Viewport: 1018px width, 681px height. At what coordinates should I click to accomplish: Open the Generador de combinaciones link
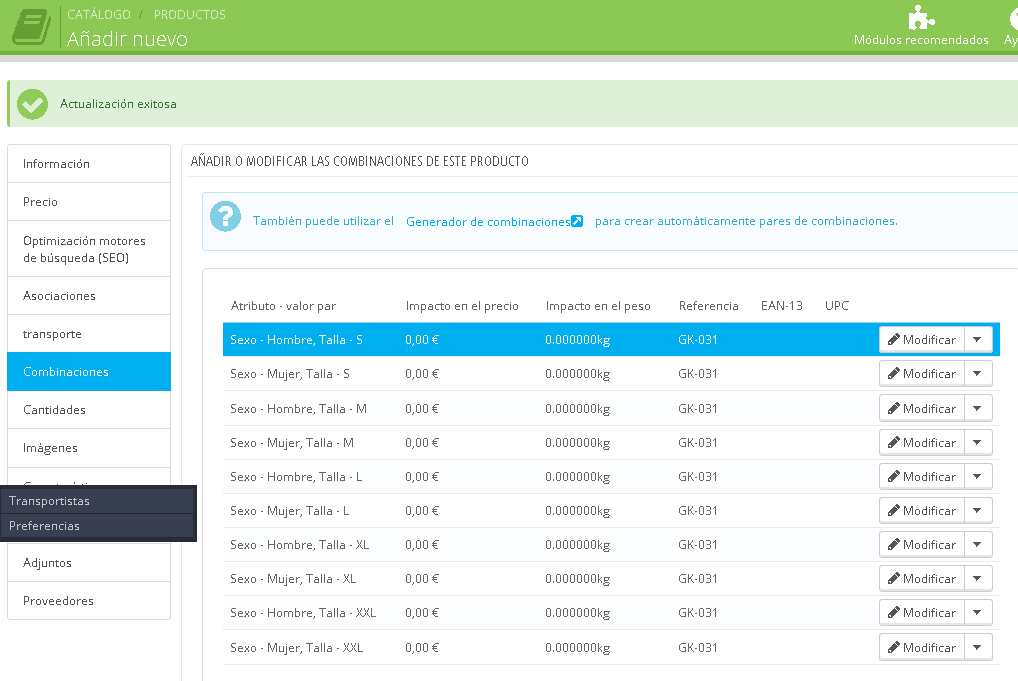click(x=487, y=222)
